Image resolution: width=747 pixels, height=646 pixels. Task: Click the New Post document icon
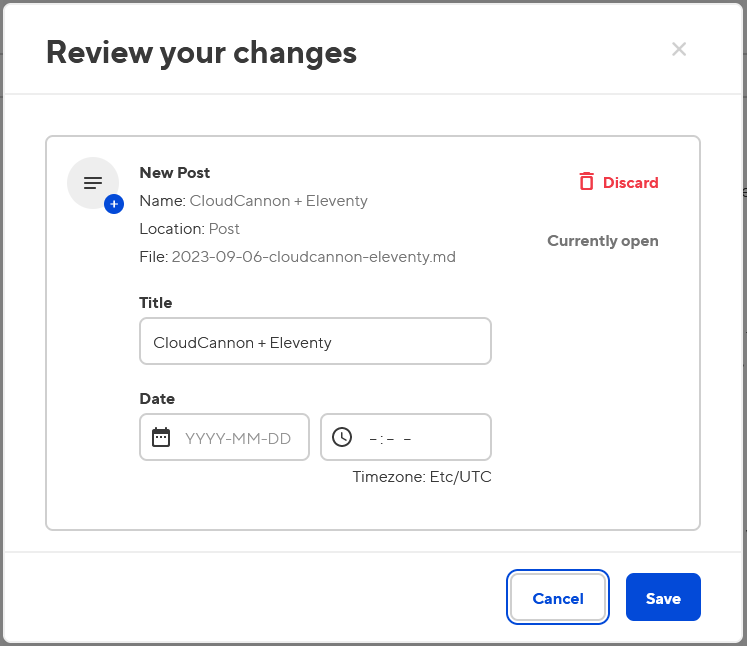(93, 183)
